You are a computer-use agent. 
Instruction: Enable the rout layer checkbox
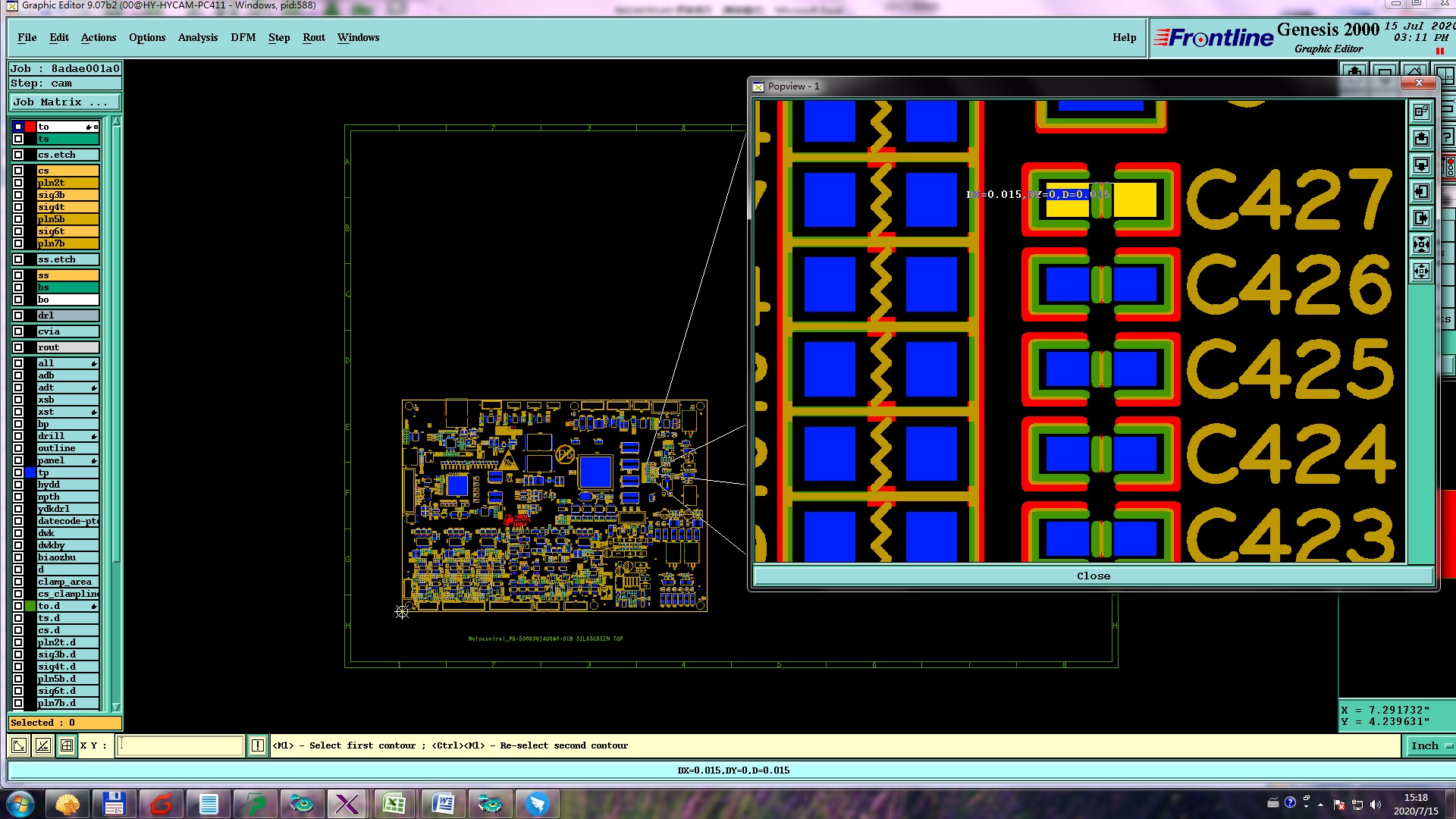pos(18,347)
